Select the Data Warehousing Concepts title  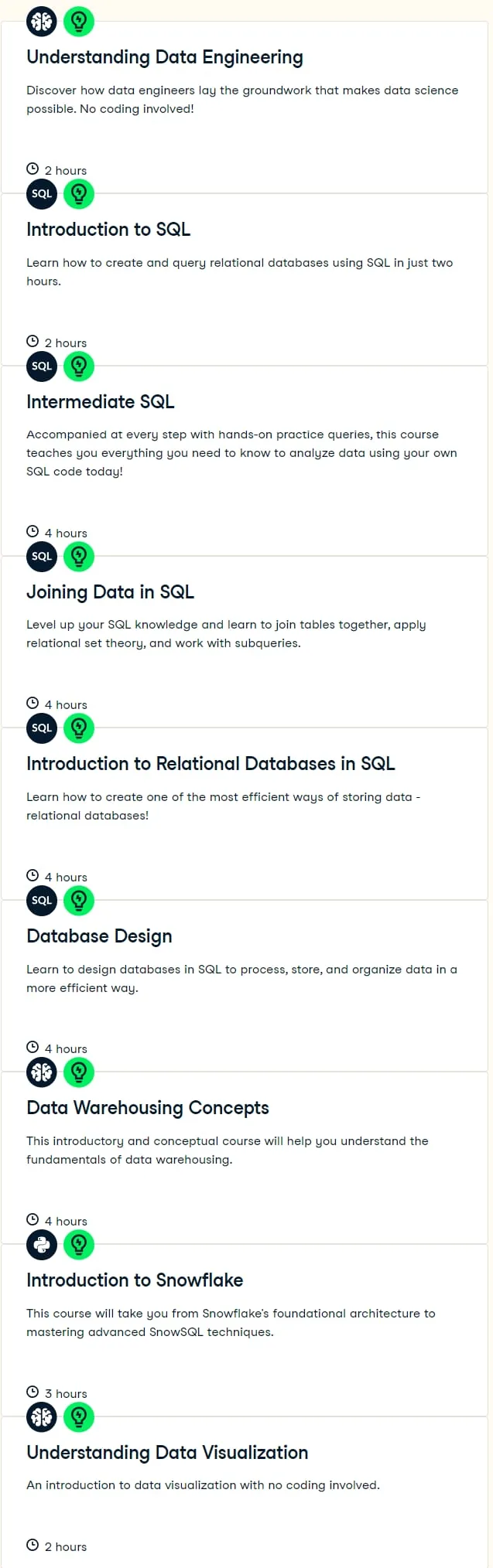(148, 1108)
